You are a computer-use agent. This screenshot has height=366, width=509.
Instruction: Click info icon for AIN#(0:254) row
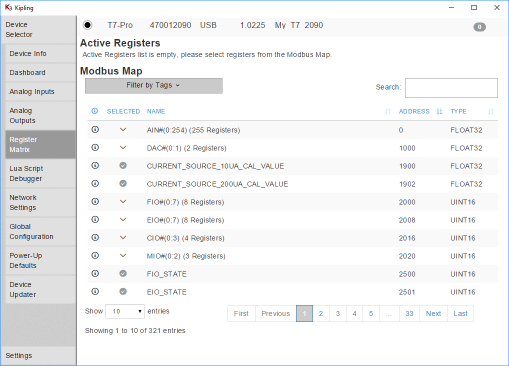[x=95, y=130]
